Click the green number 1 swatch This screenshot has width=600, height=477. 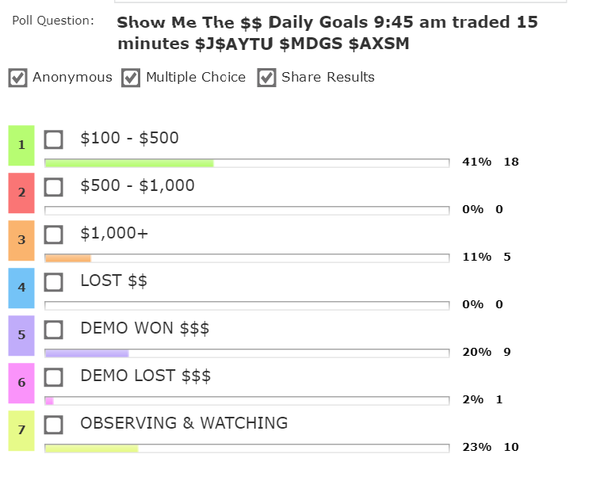[21, 145]
